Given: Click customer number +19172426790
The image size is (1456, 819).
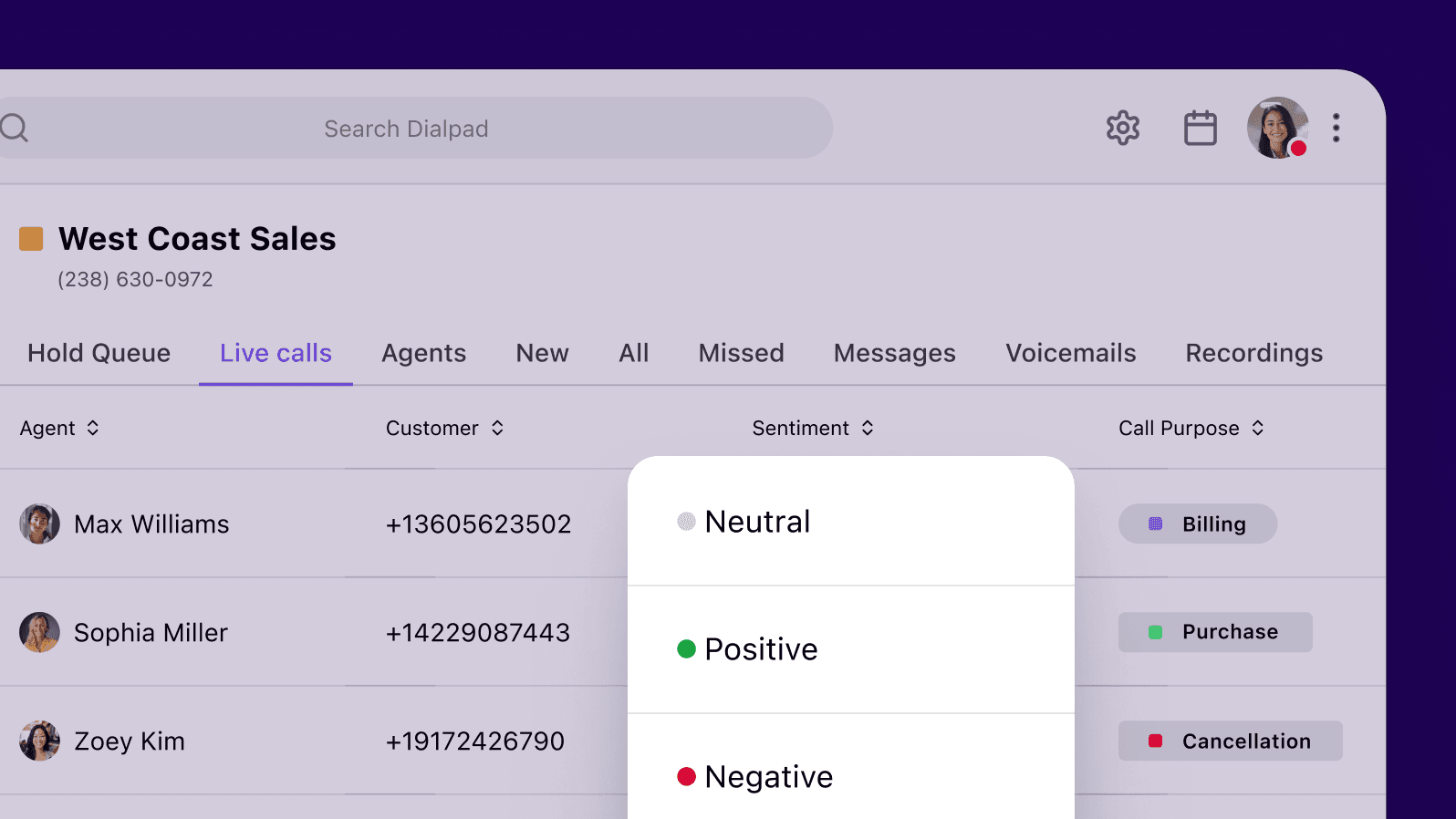Looking at the screenshot, I should pyautogui.click(x=474, y=741).
